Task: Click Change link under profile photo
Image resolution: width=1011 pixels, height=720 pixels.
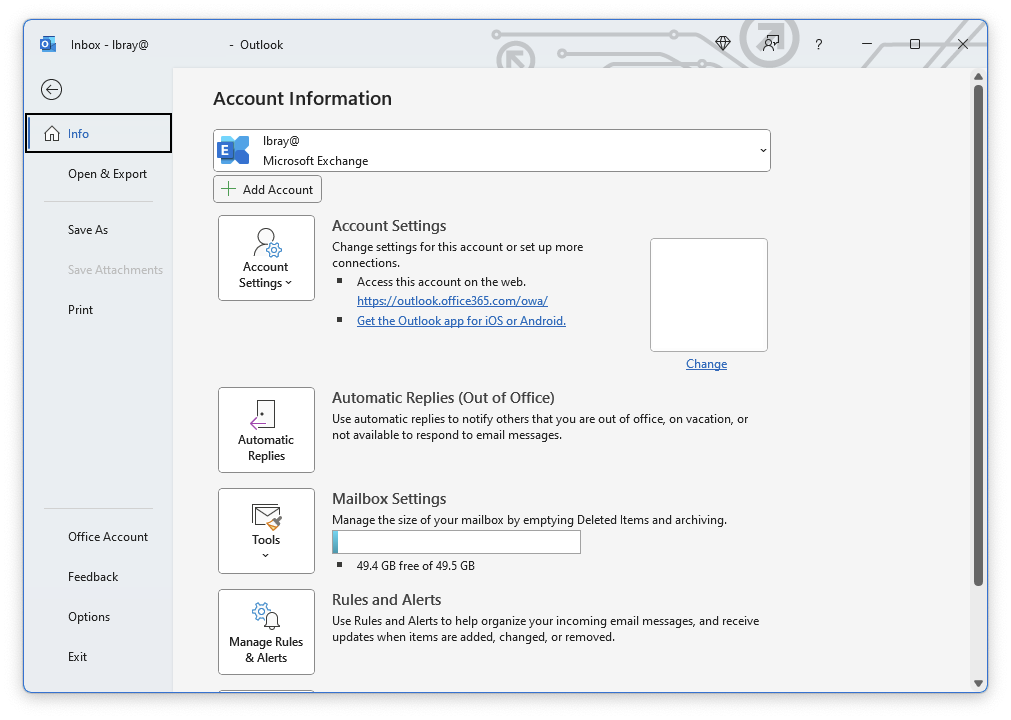Action: pyautogui.click(x=707, y=364)
